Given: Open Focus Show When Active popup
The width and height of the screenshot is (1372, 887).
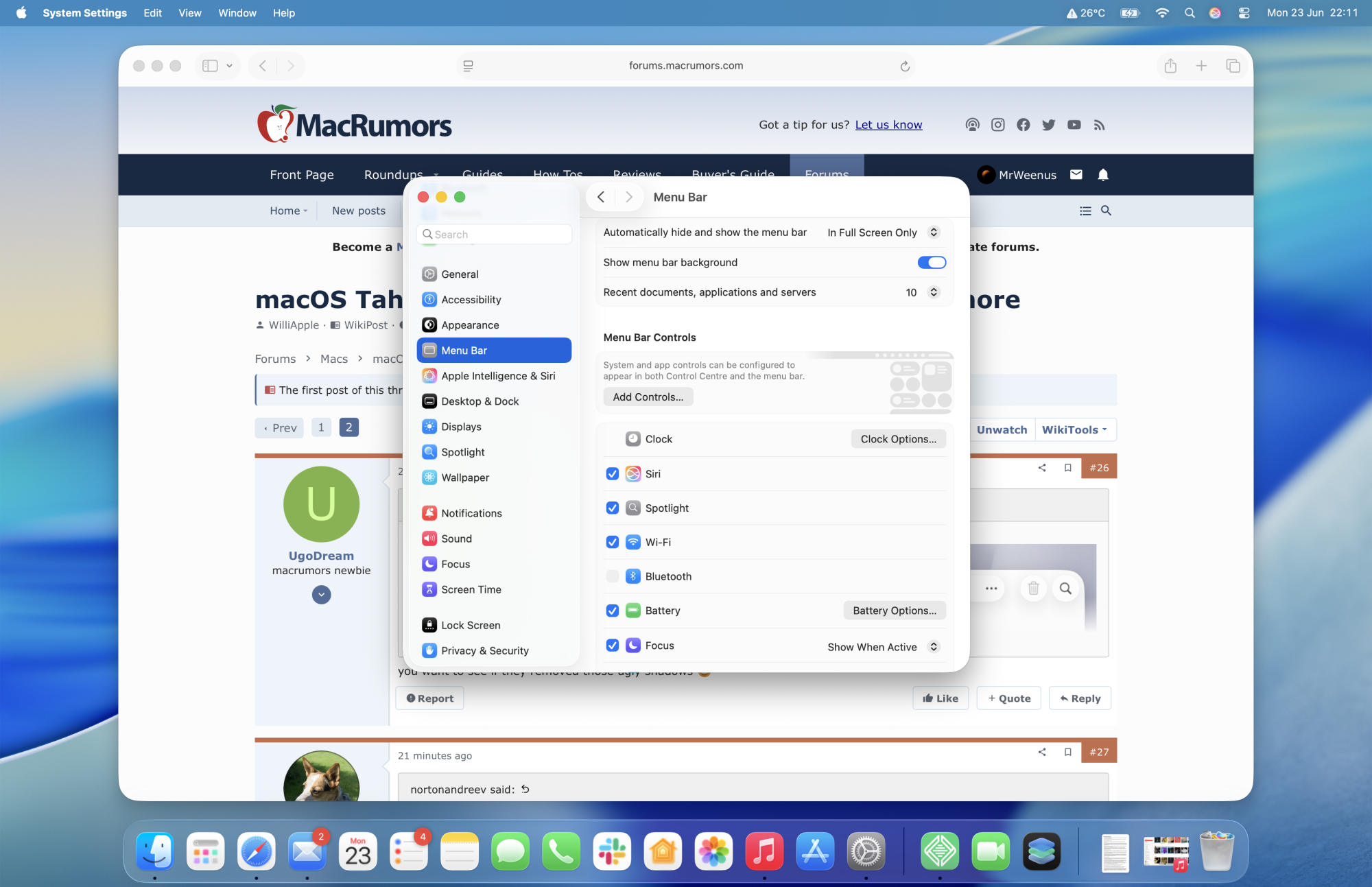Looking at the screenshot, I should (x=882, y=647).
